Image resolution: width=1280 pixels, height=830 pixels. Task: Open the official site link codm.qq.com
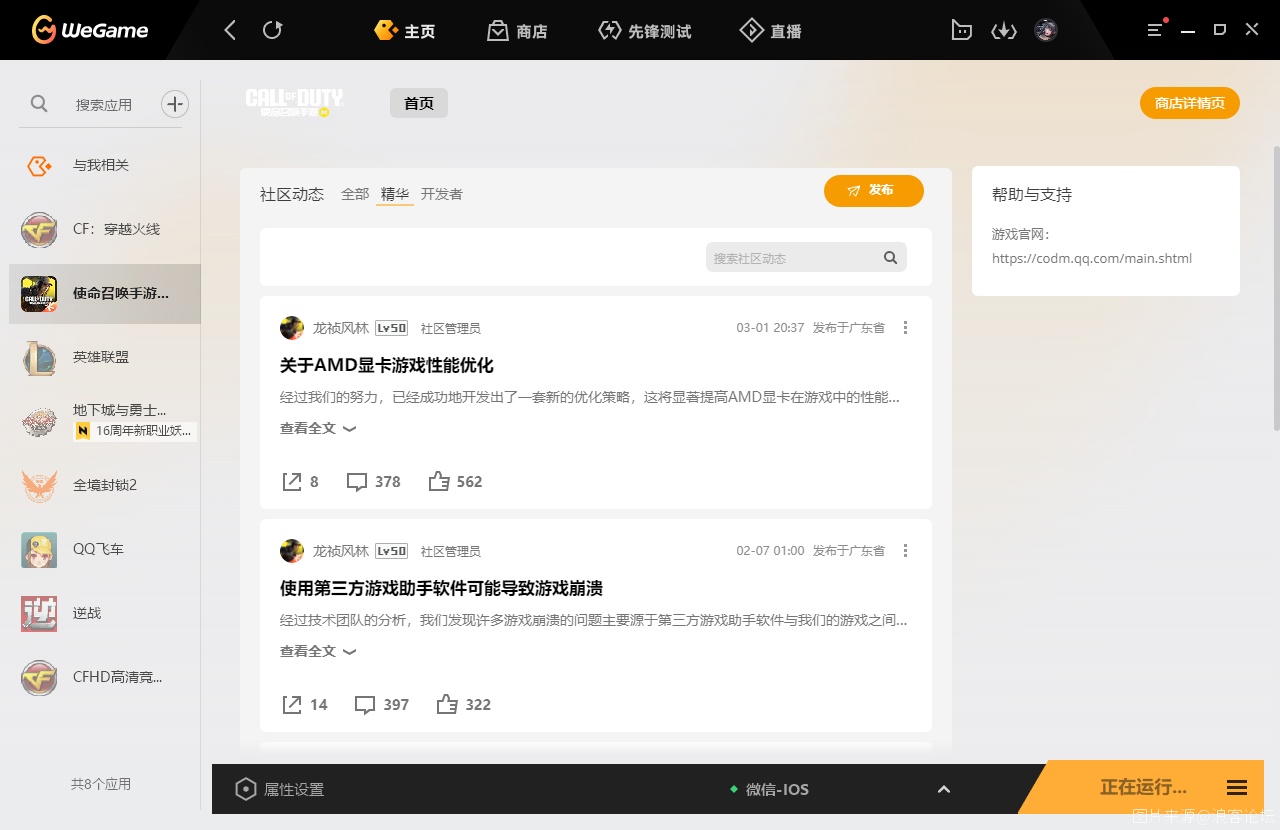point(1092,258)
